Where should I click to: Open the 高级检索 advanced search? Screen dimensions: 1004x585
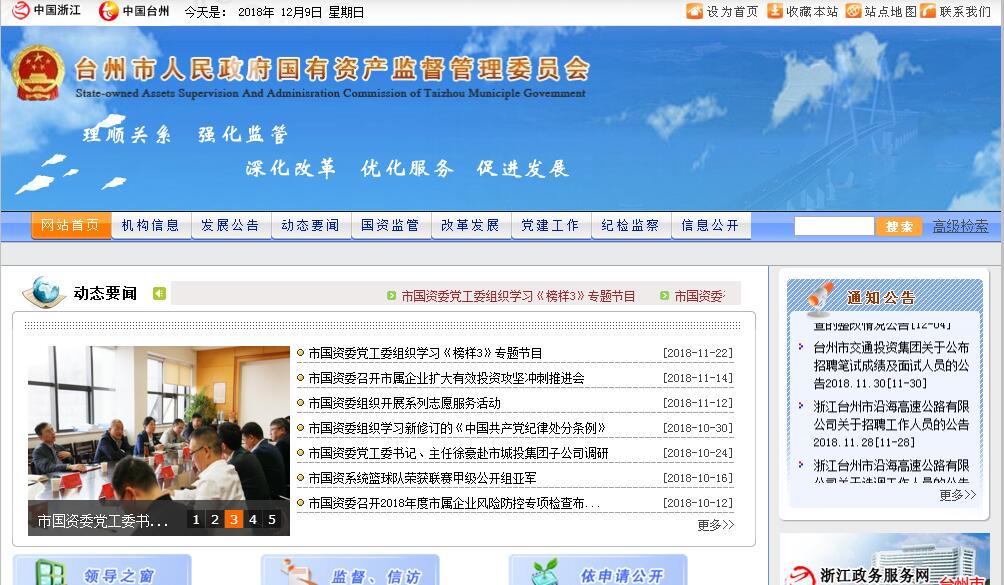pos(960,226)
